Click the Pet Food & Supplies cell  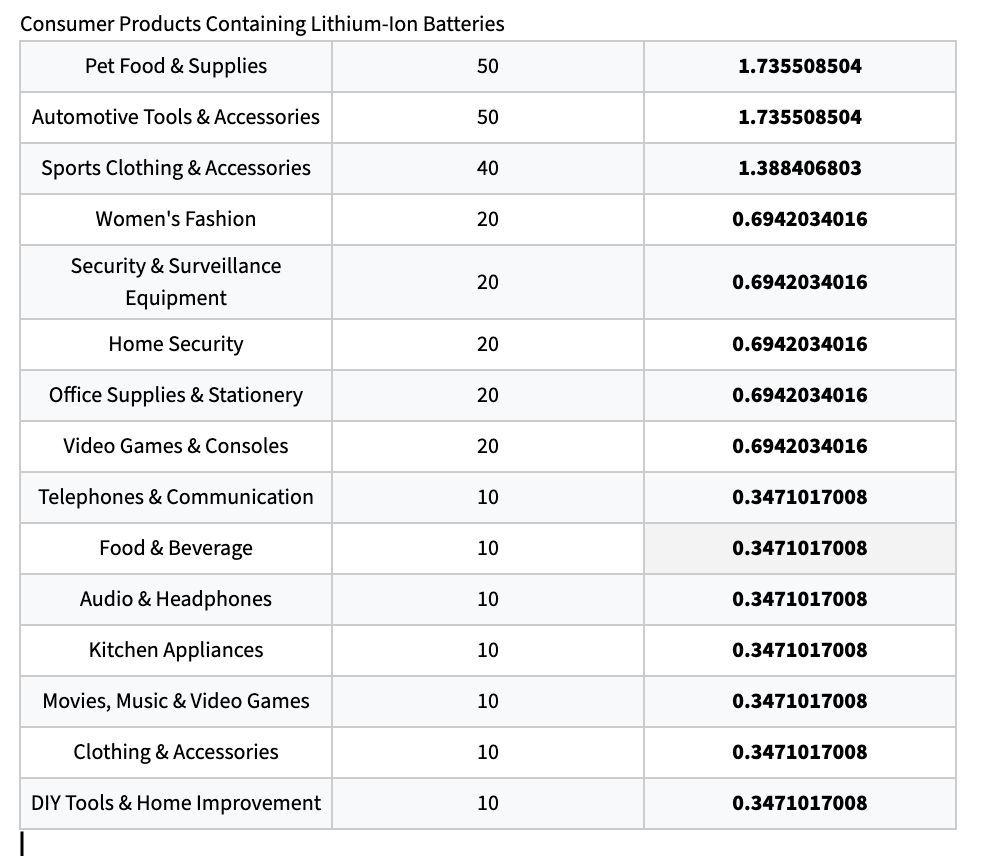coord(176,66)
